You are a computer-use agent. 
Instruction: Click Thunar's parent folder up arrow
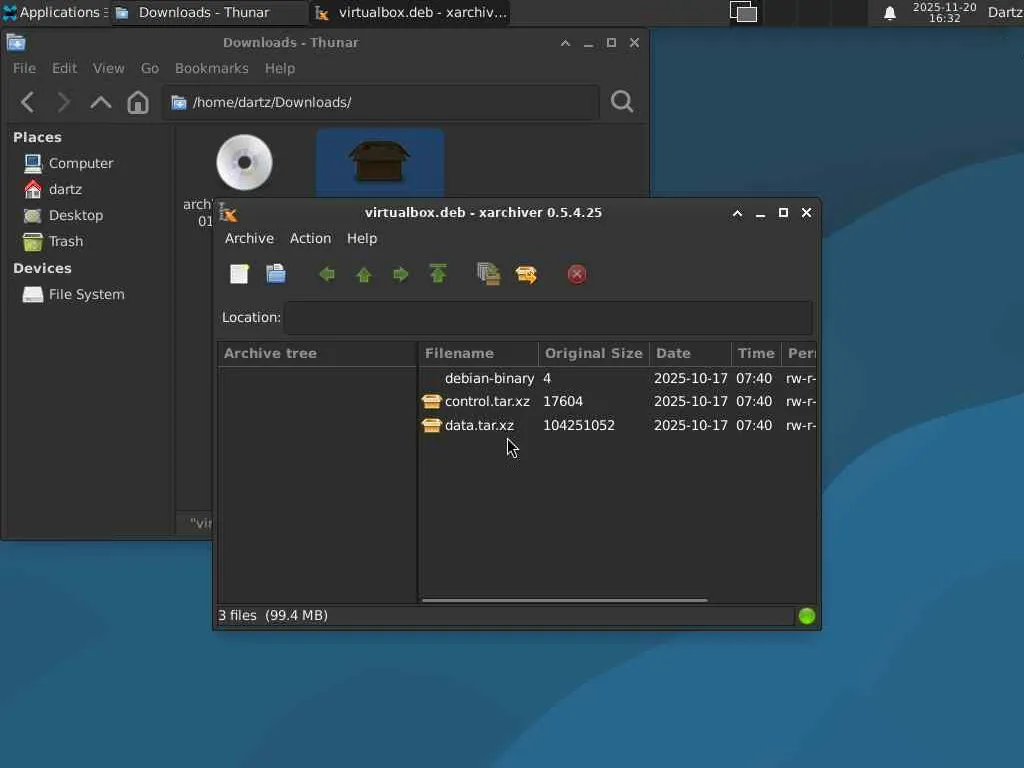point(101,102)
